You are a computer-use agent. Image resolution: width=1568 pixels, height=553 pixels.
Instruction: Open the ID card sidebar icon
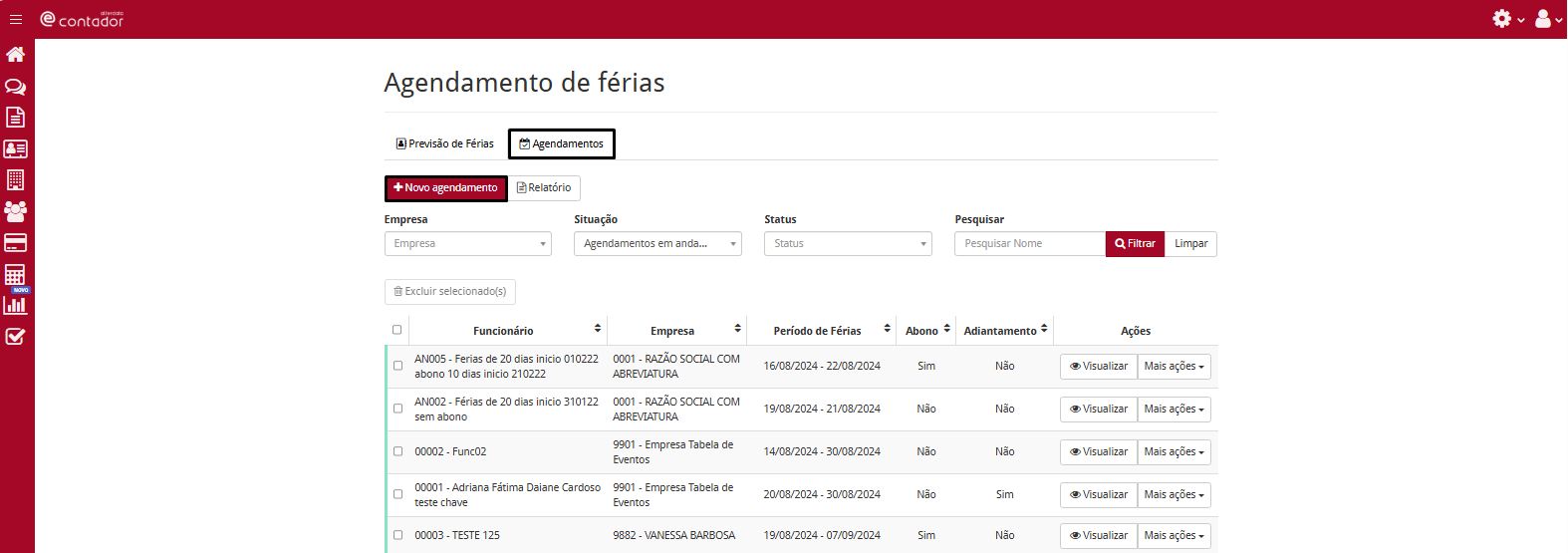[x=16, y=149]
